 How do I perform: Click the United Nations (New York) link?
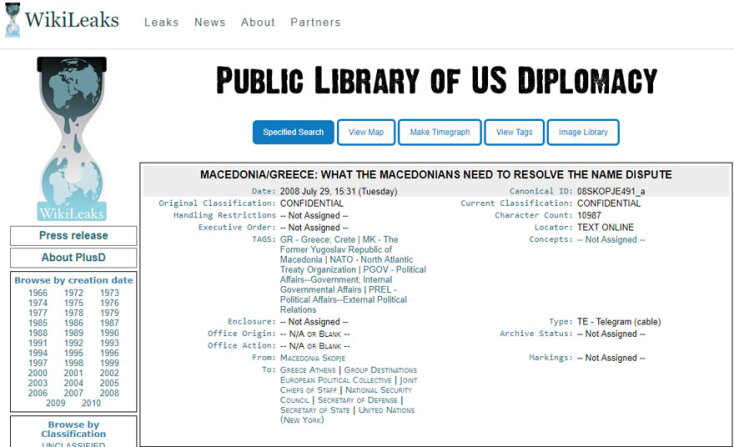pyautogui.click(x=347, y=416)
